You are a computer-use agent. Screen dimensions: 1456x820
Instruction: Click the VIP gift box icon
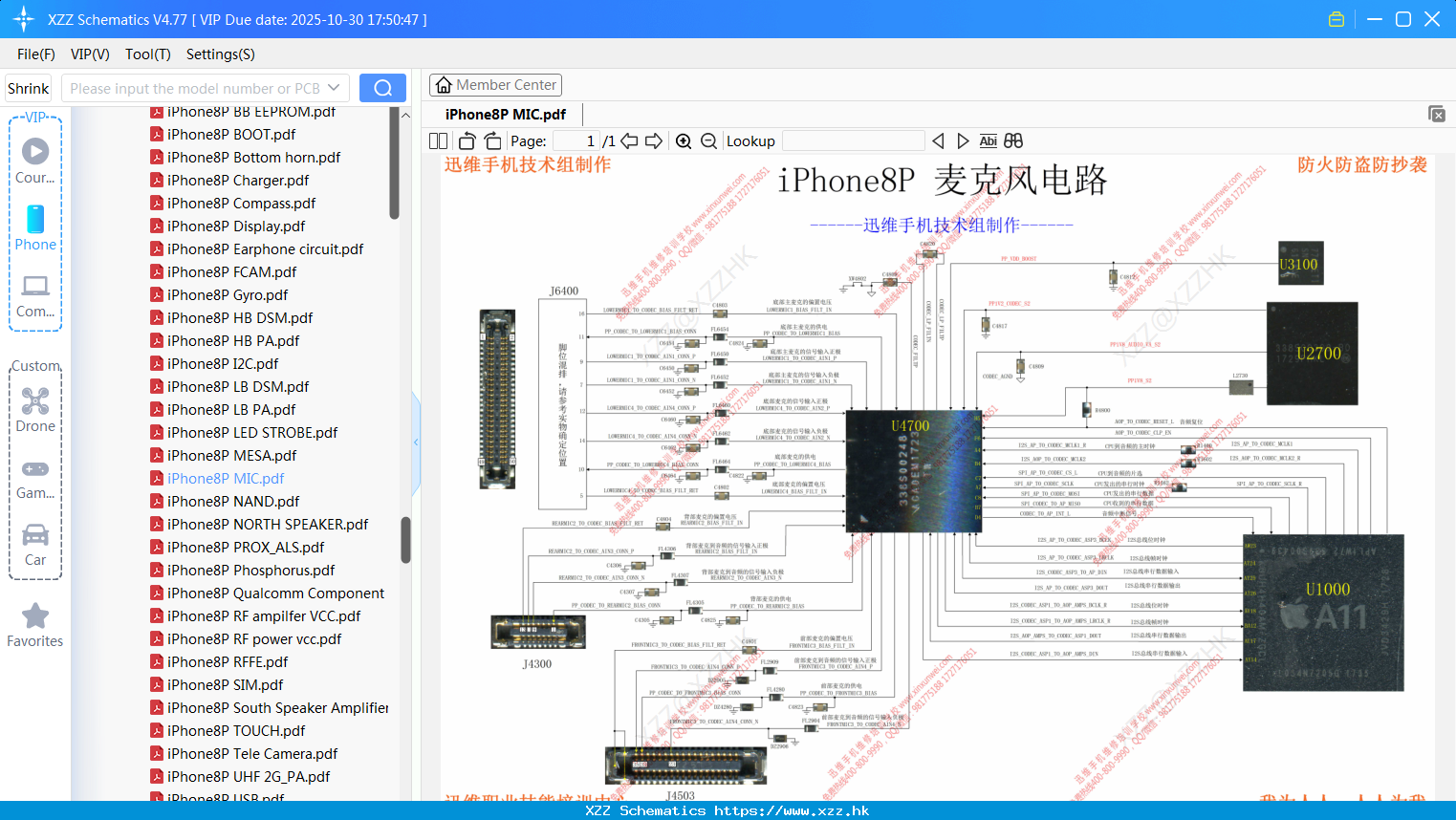coord(1336,19)
